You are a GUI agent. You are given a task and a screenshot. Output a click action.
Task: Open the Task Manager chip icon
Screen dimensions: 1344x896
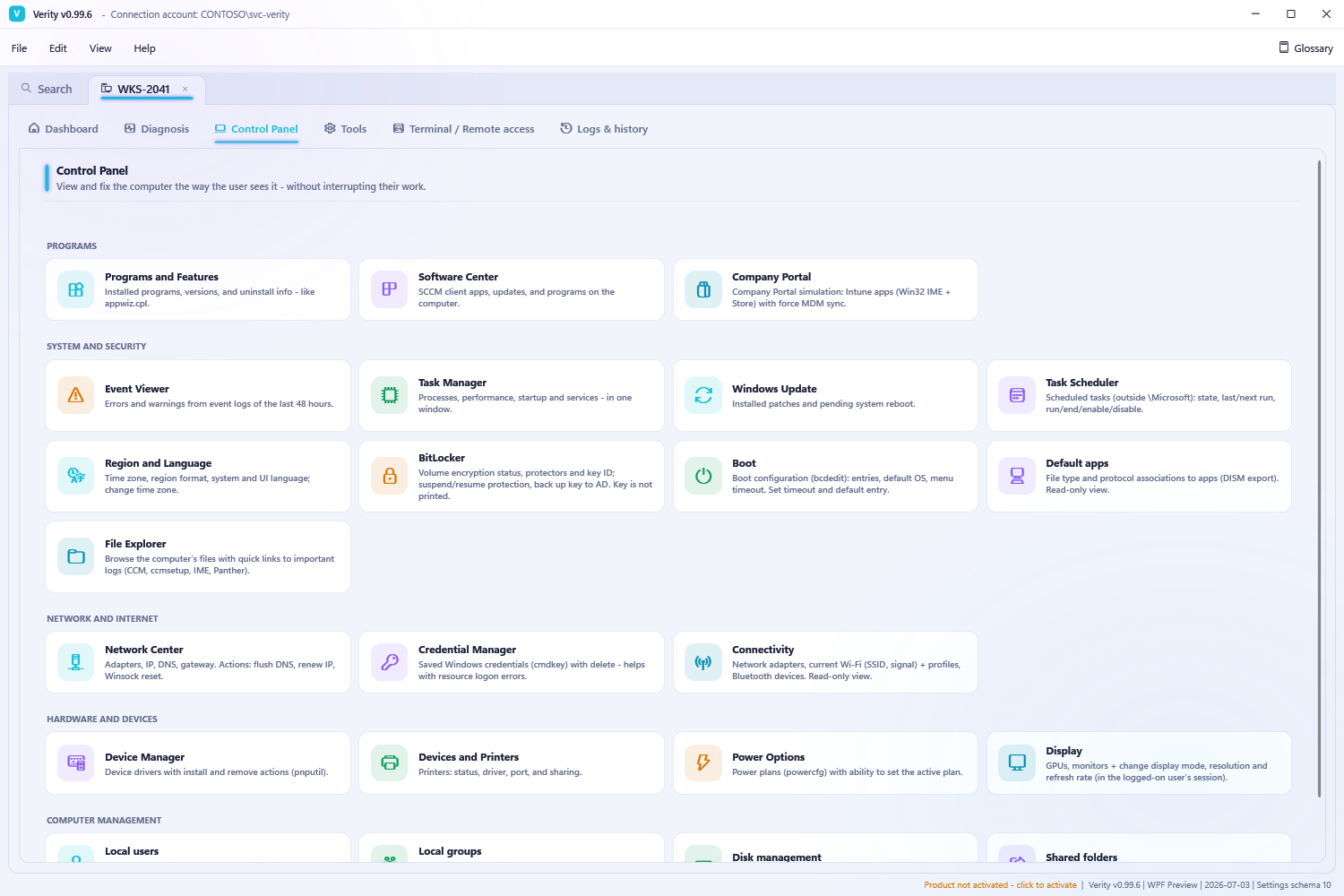click(390, 395)
